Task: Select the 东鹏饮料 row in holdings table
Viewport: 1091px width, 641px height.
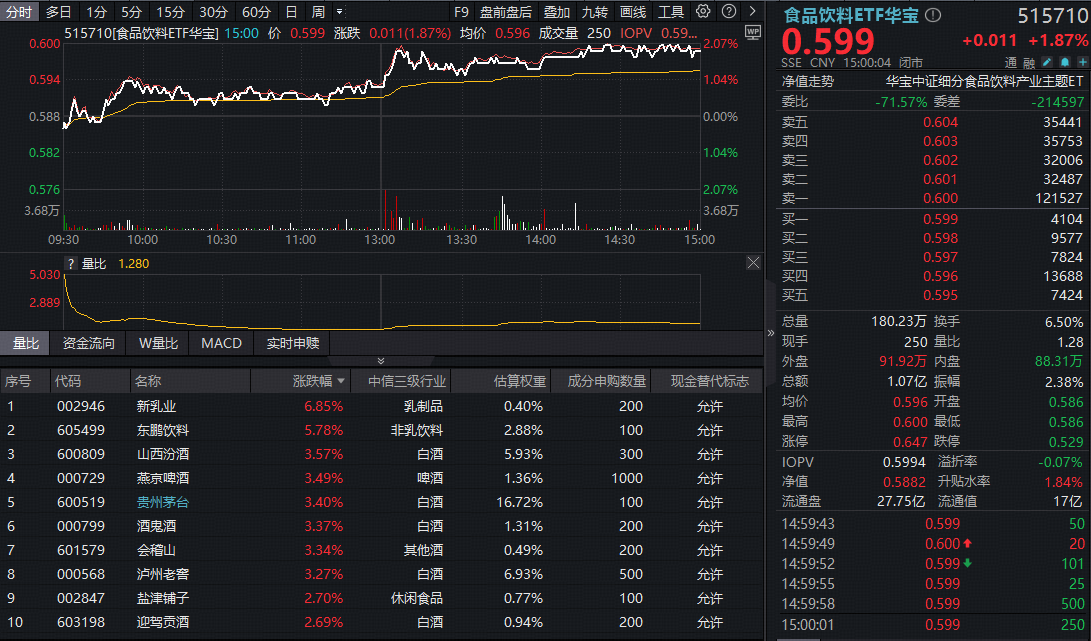Action: [x=163, y=430]
